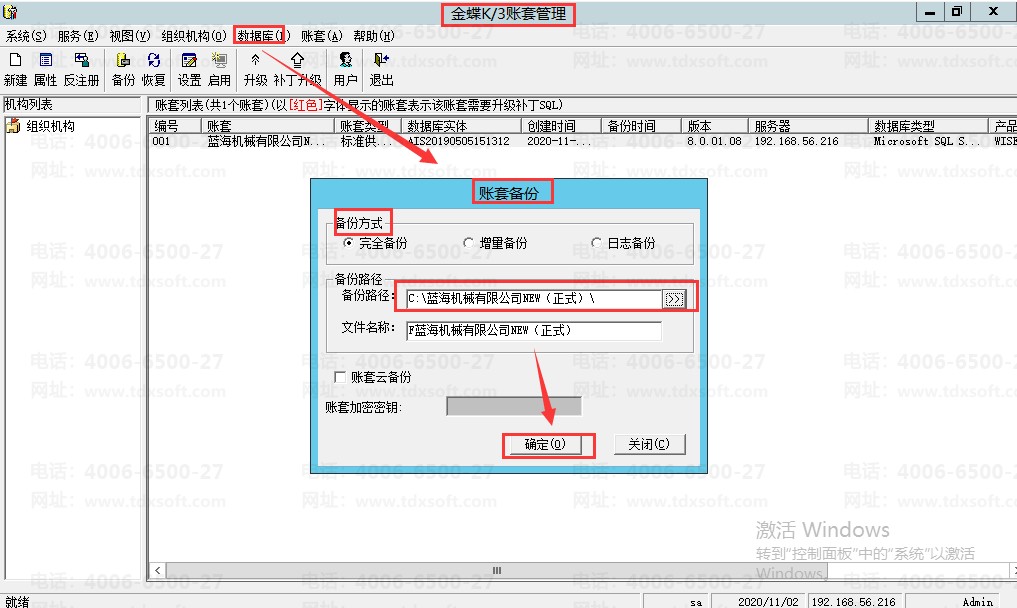Click the application icon in title bar
This screenshot has width=1017, height=608.
coord(10,12)
